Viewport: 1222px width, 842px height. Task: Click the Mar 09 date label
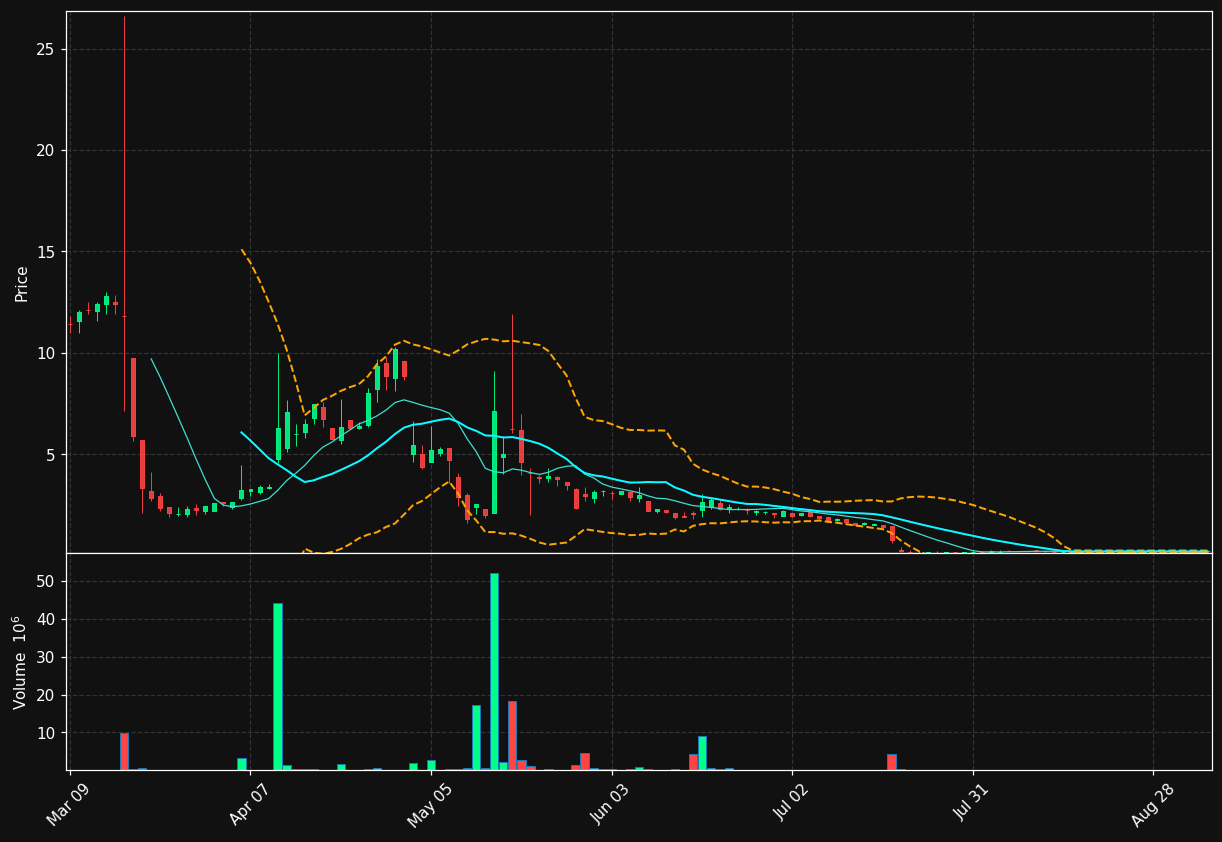[71, 803]
